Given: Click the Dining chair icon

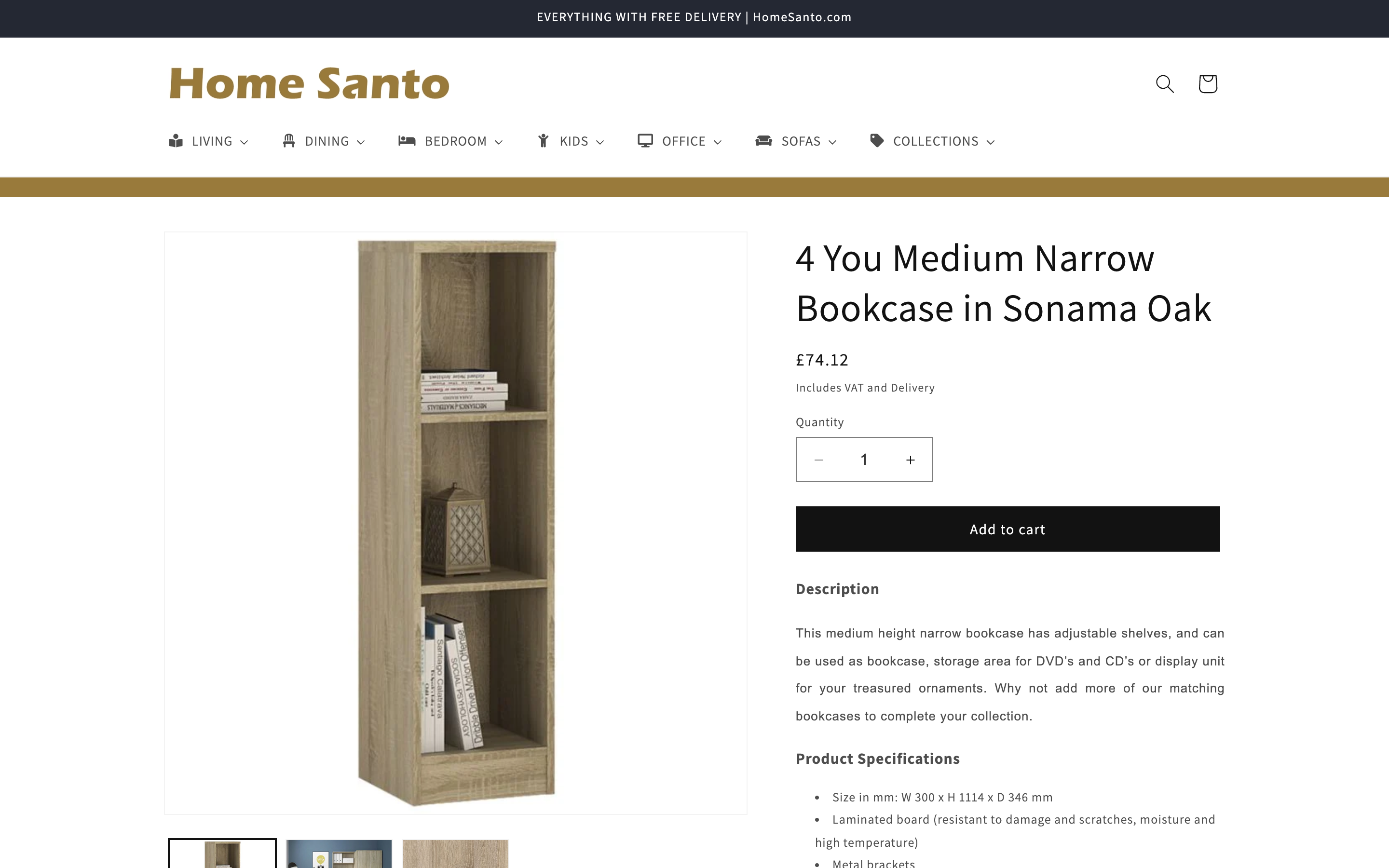Looking at the screenshot, I should click(x=289, y=141).
